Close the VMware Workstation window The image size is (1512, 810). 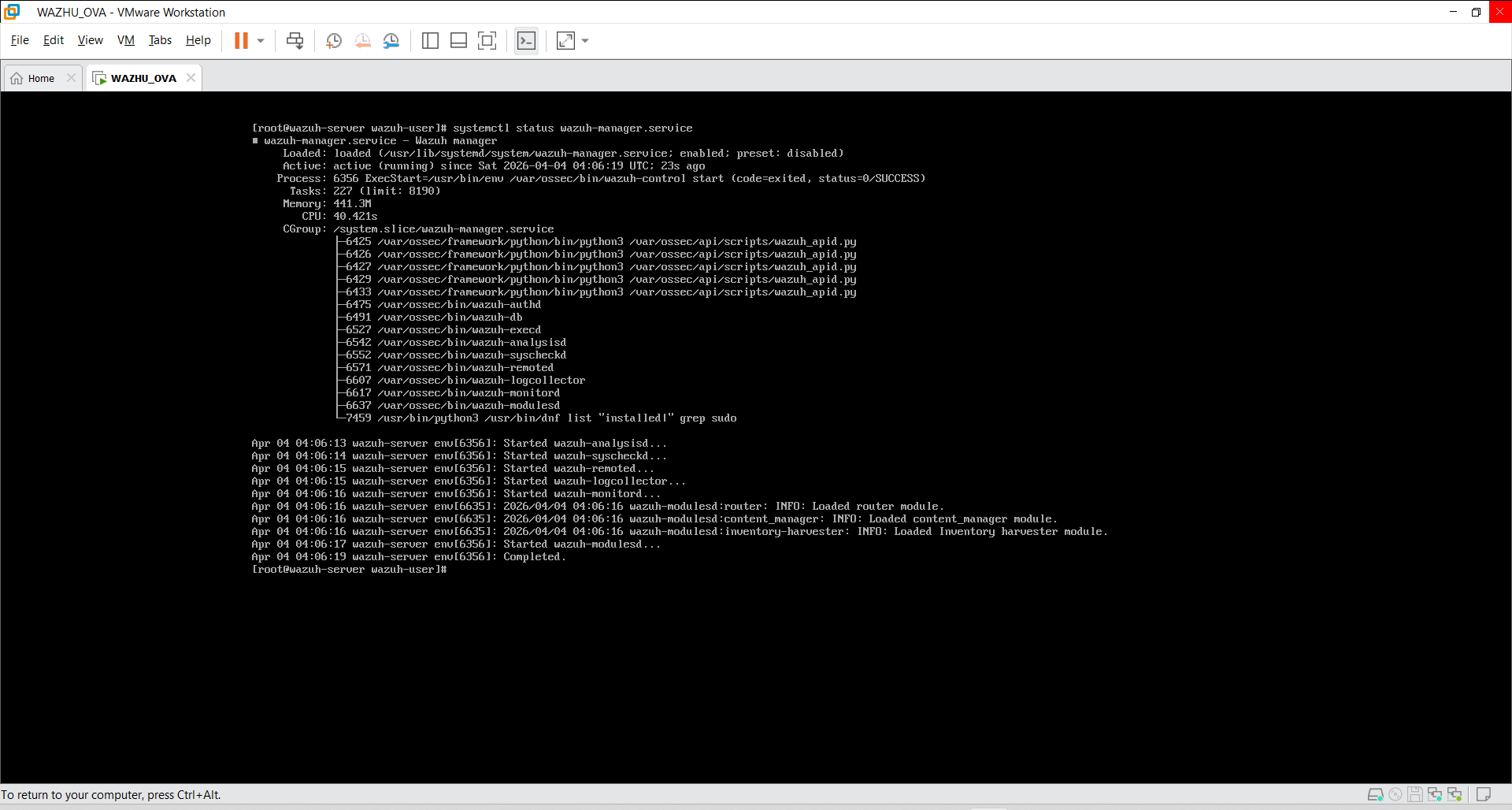click(1500, 12)
